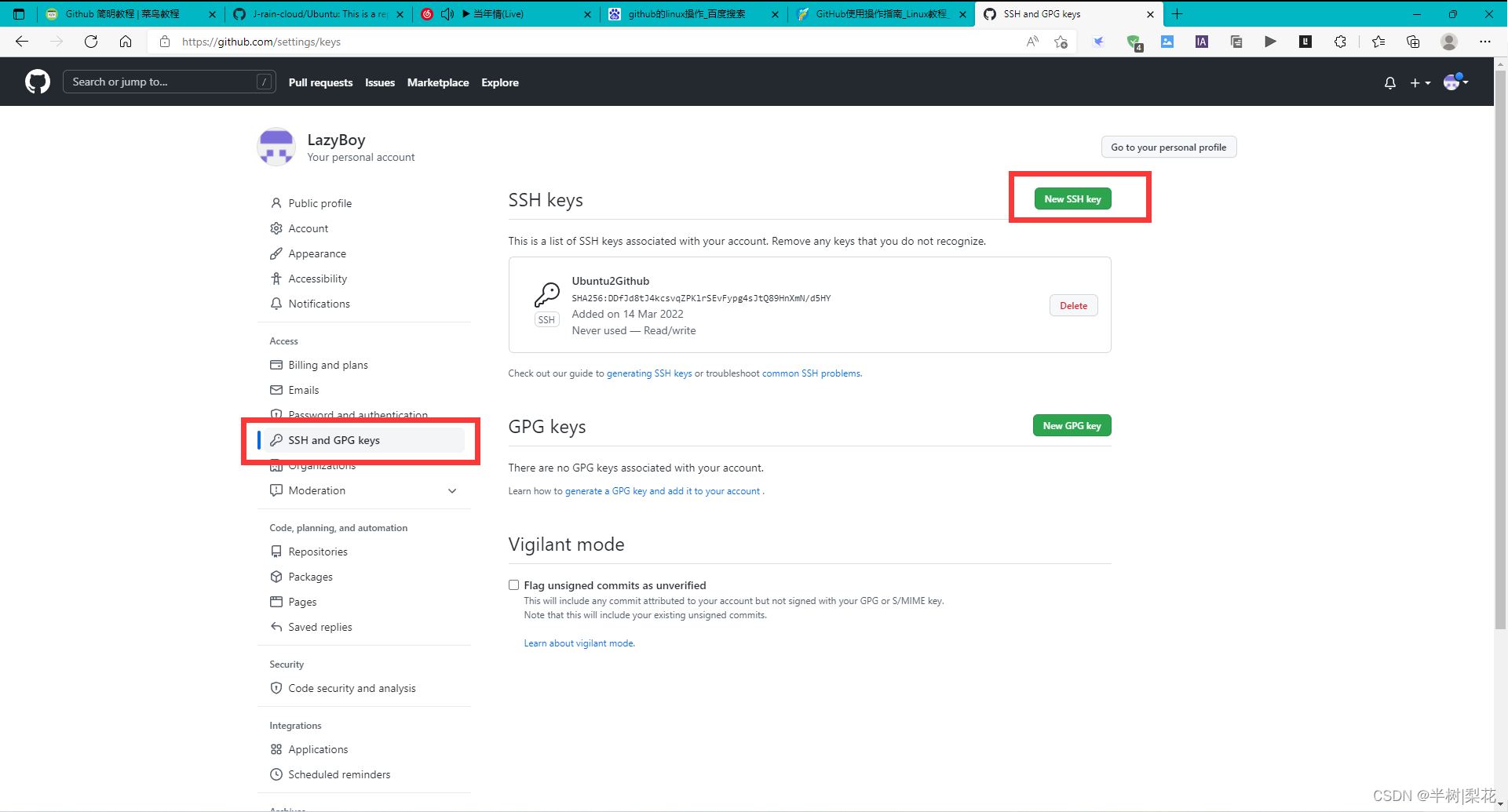Open the collections icon in toolbar
1508x812 pixels.
[x=1413, y=42]
